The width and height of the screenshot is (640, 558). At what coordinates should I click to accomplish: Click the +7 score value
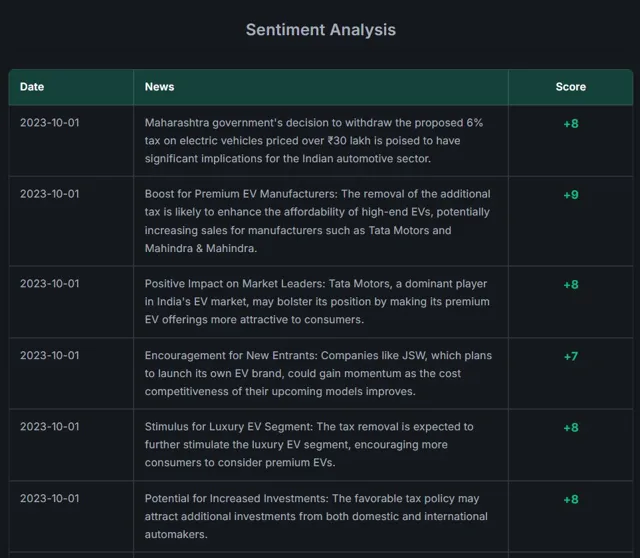(x=571, y=356)
